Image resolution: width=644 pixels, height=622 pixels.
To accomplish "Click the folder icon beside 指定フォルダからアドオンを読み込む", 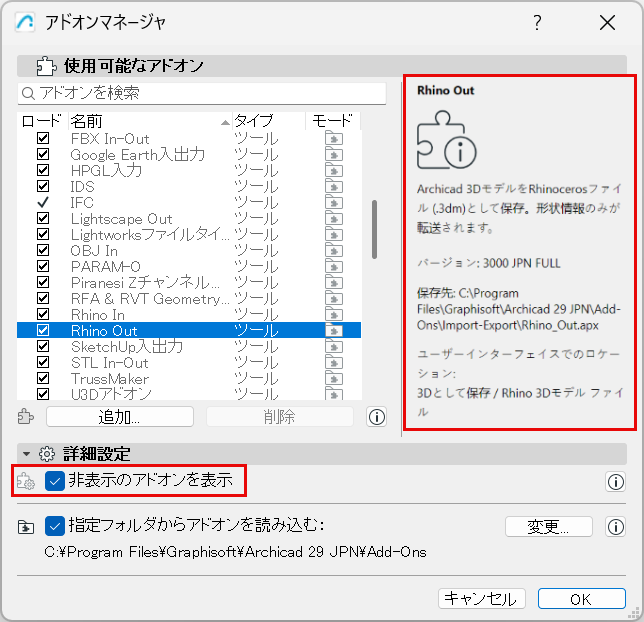I will coord(26,527).
